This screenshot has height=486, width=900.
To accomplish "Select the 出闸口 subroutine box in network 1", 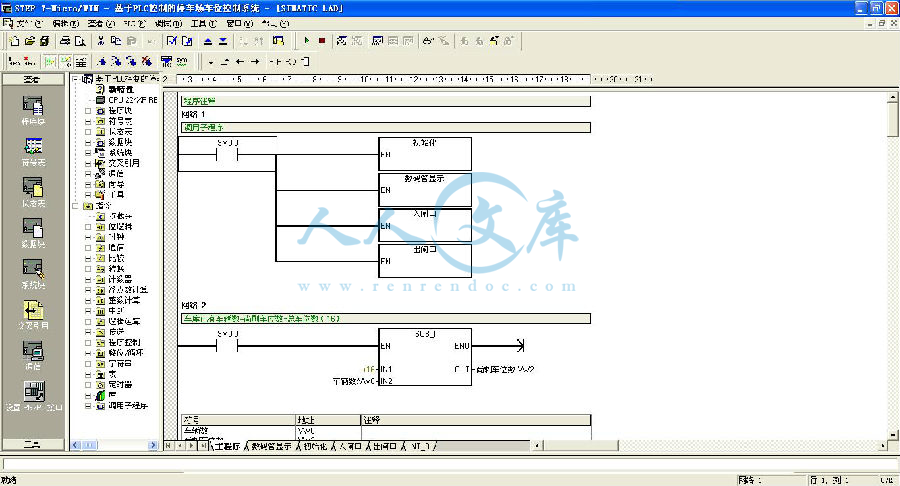I will tap(425, 261).
